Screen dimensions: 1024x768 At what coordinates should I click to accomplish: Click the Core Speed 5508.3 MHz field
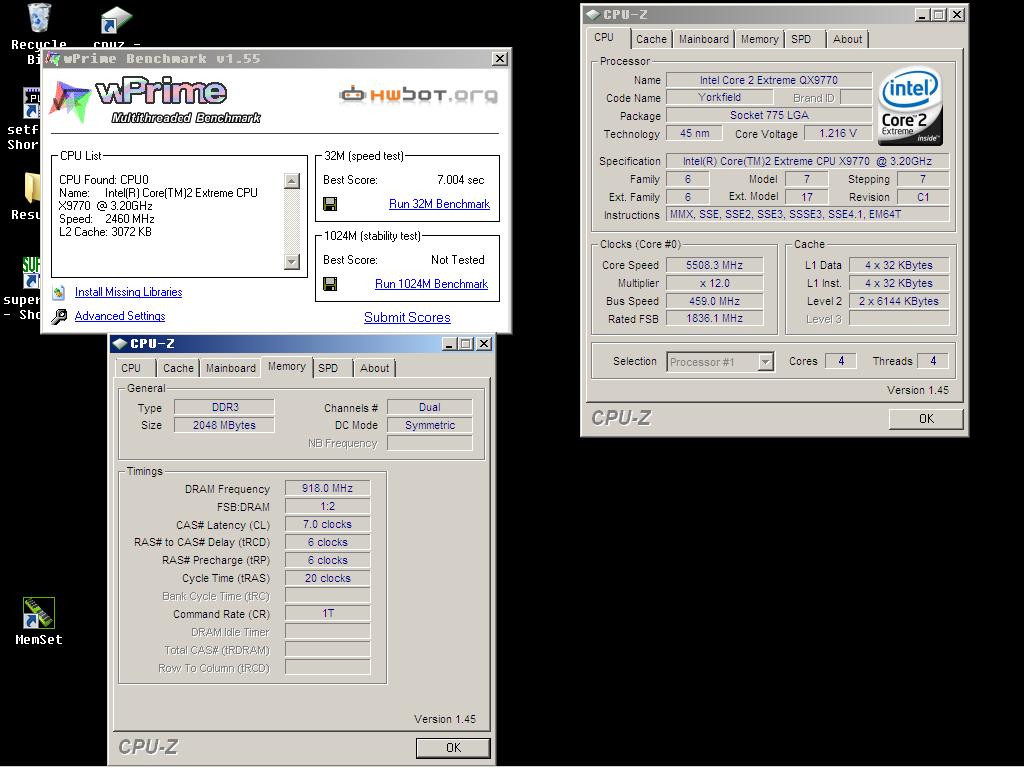click(714, 265)
